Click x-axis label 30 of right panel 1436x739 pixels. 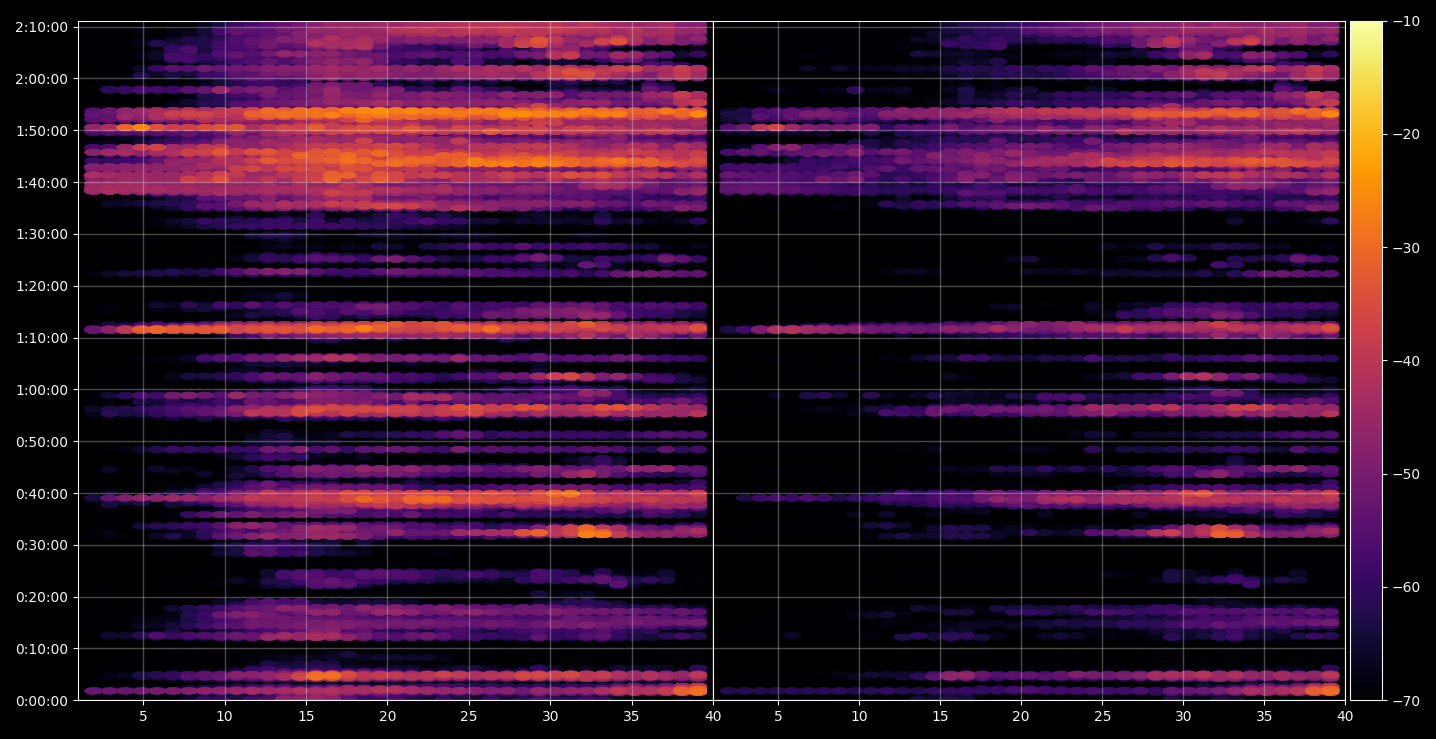tap(1183, 716)
